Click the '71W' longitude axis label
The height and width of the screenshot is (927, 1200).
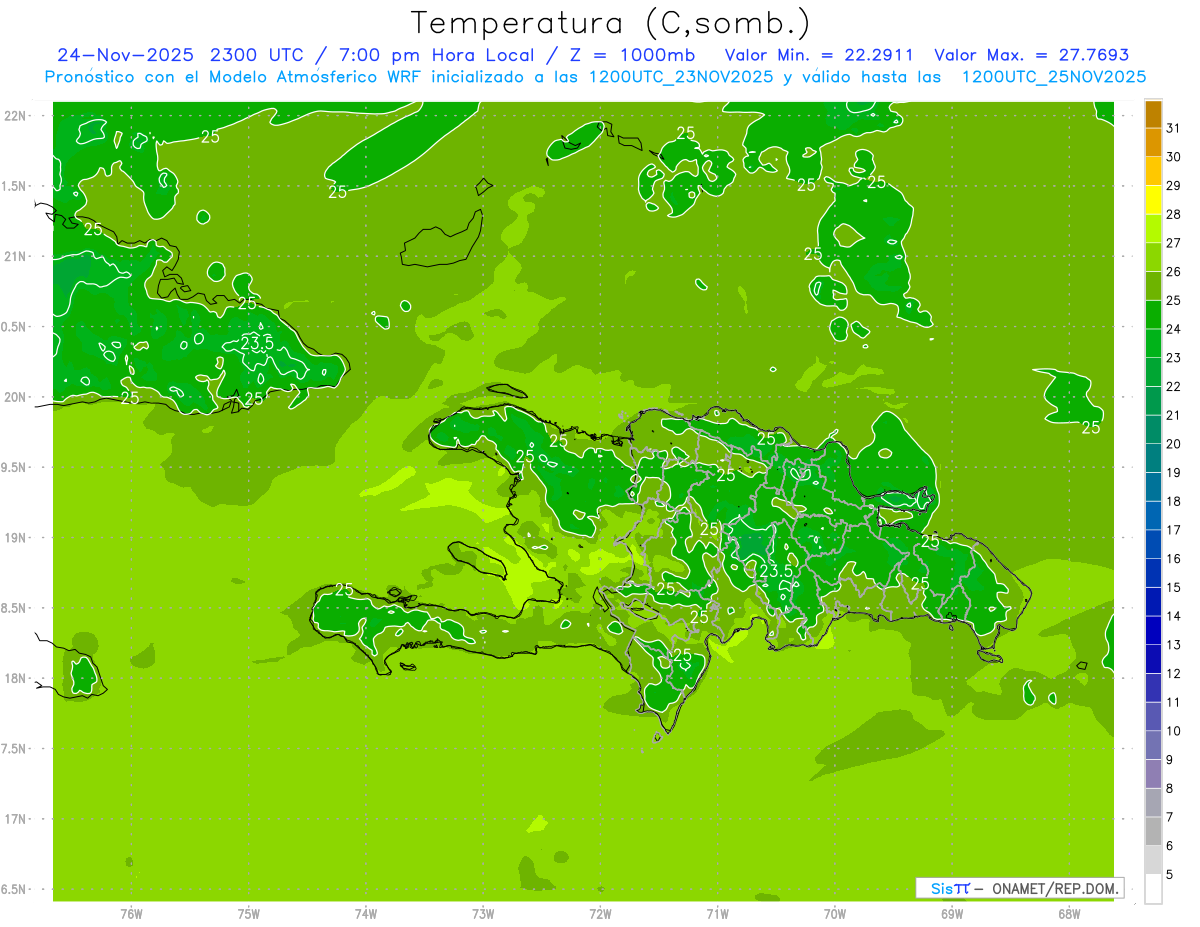[717, 914]
